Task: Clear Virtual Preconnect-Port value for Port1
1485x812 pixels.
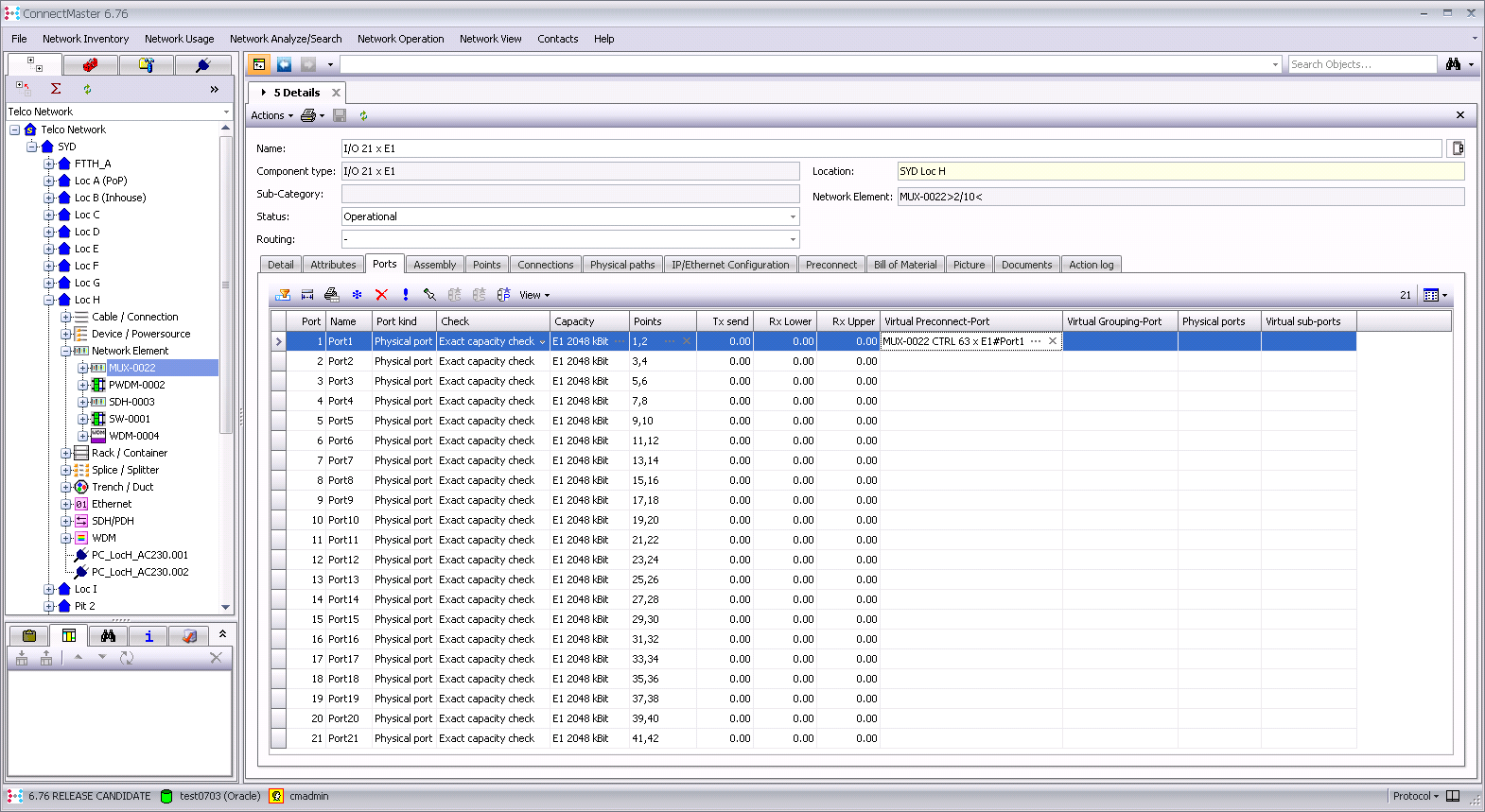Action: pos(1053,341)
